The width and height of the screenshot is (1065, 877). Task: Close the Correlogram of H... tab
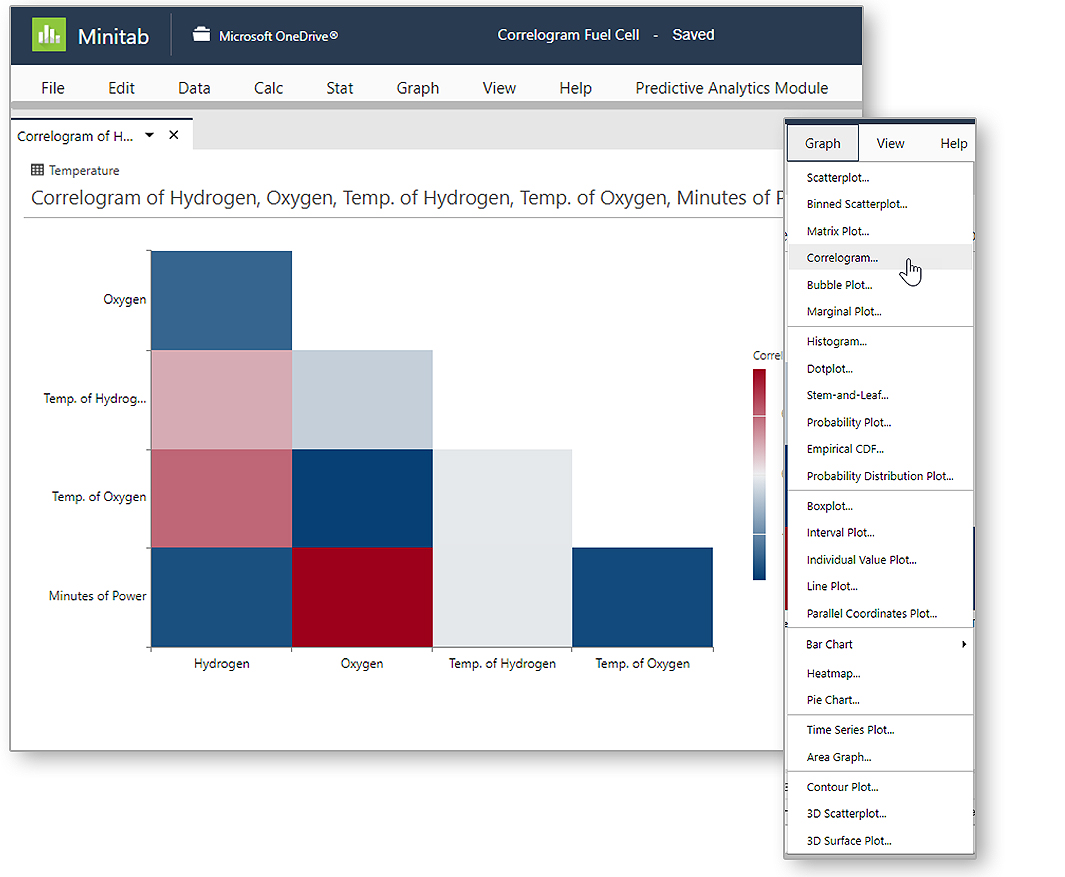coord(174,135)
